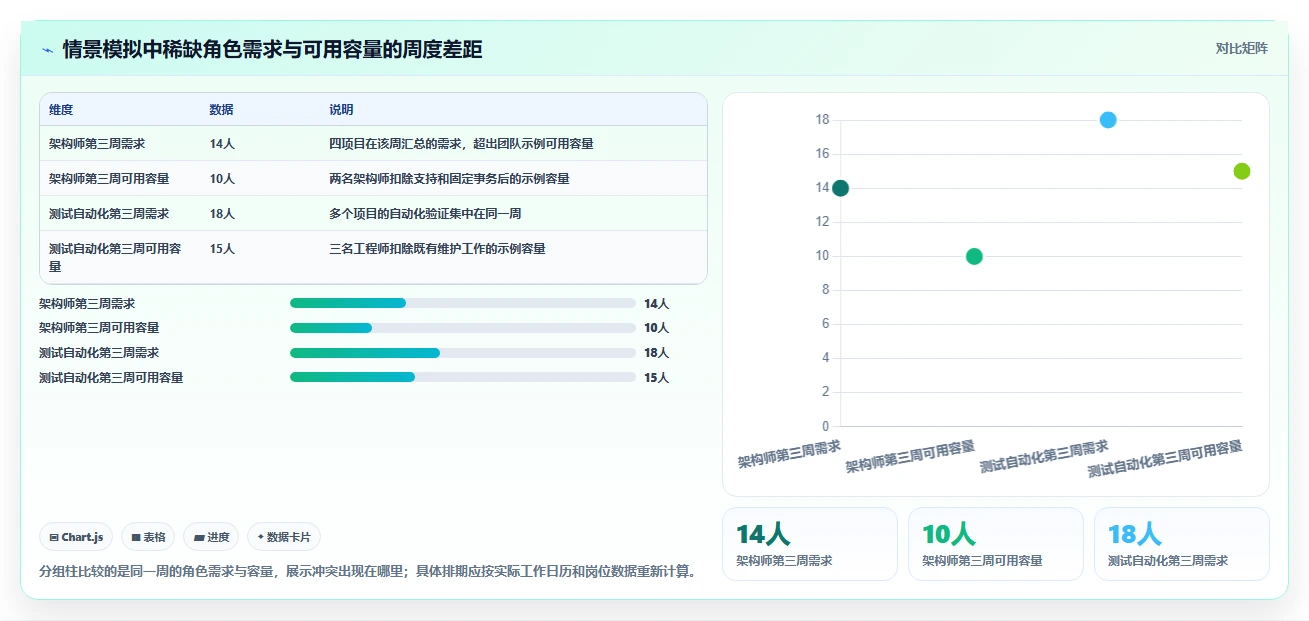The width and height of the screenshot is (1309, 621).
Task: Click the blue chart point at 18
Action: 1108,120
